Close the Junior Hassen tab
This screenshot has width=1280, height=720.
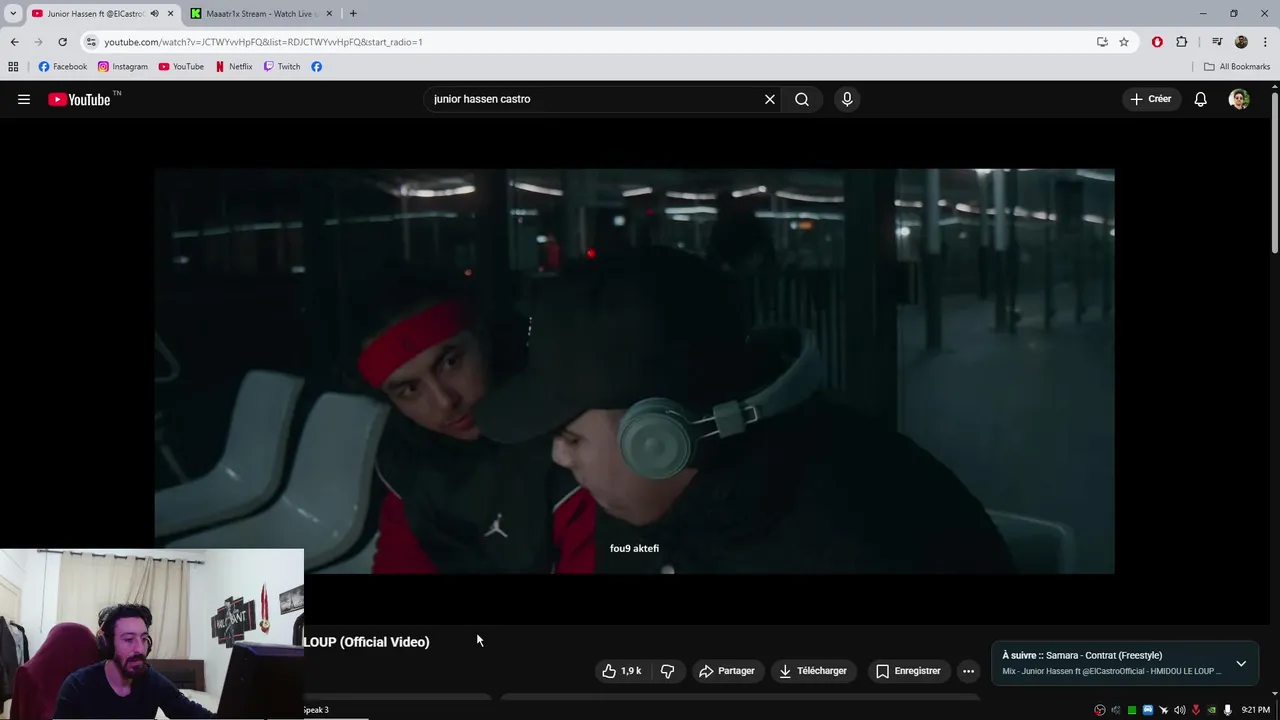(170, 14)
